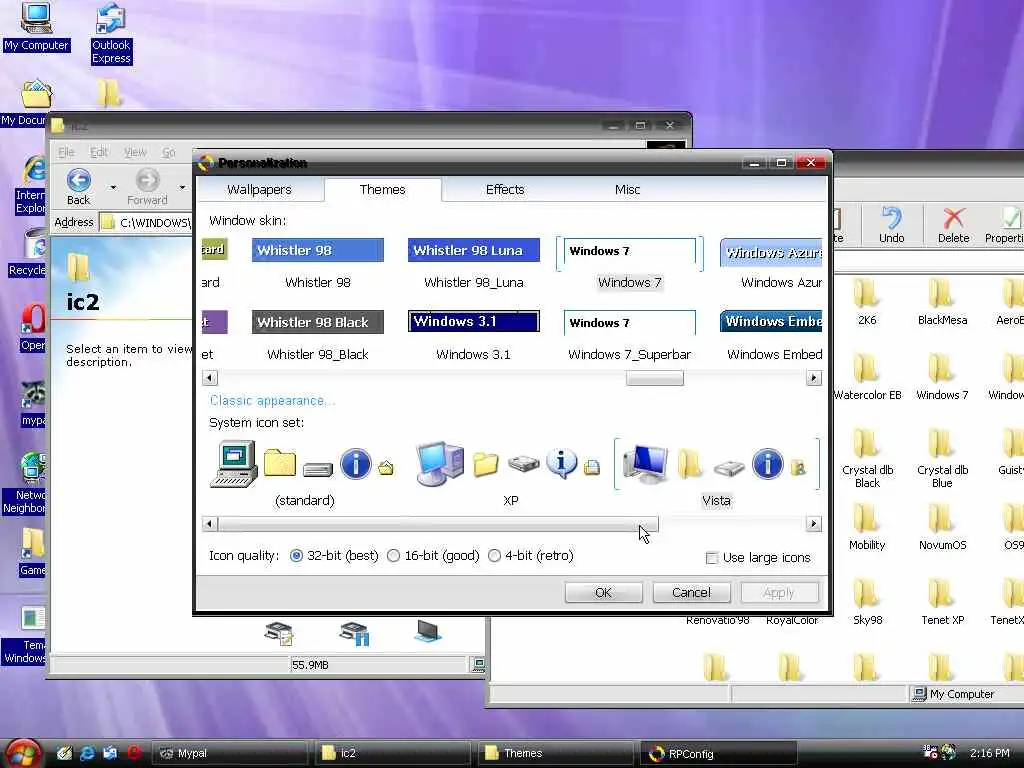
Task: Switch to Mypal taskbar button
Action: click(229, 753)
